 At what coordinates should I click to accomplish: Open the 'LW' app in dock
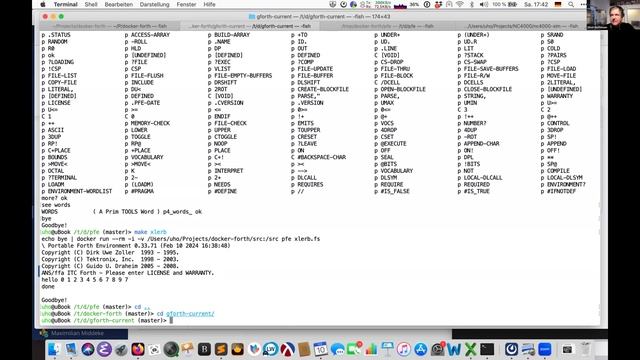tap(271, 349)
